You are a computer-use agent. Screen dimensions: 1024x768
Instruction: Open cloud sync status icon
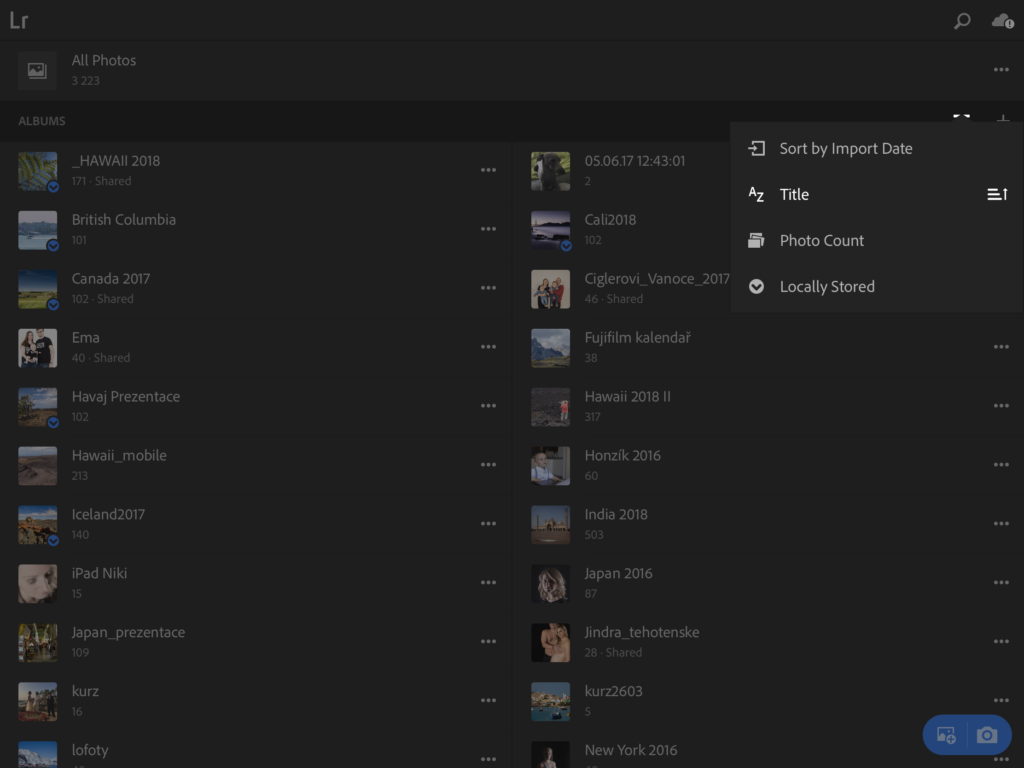pyautogui.click(x=1002, y=21)
